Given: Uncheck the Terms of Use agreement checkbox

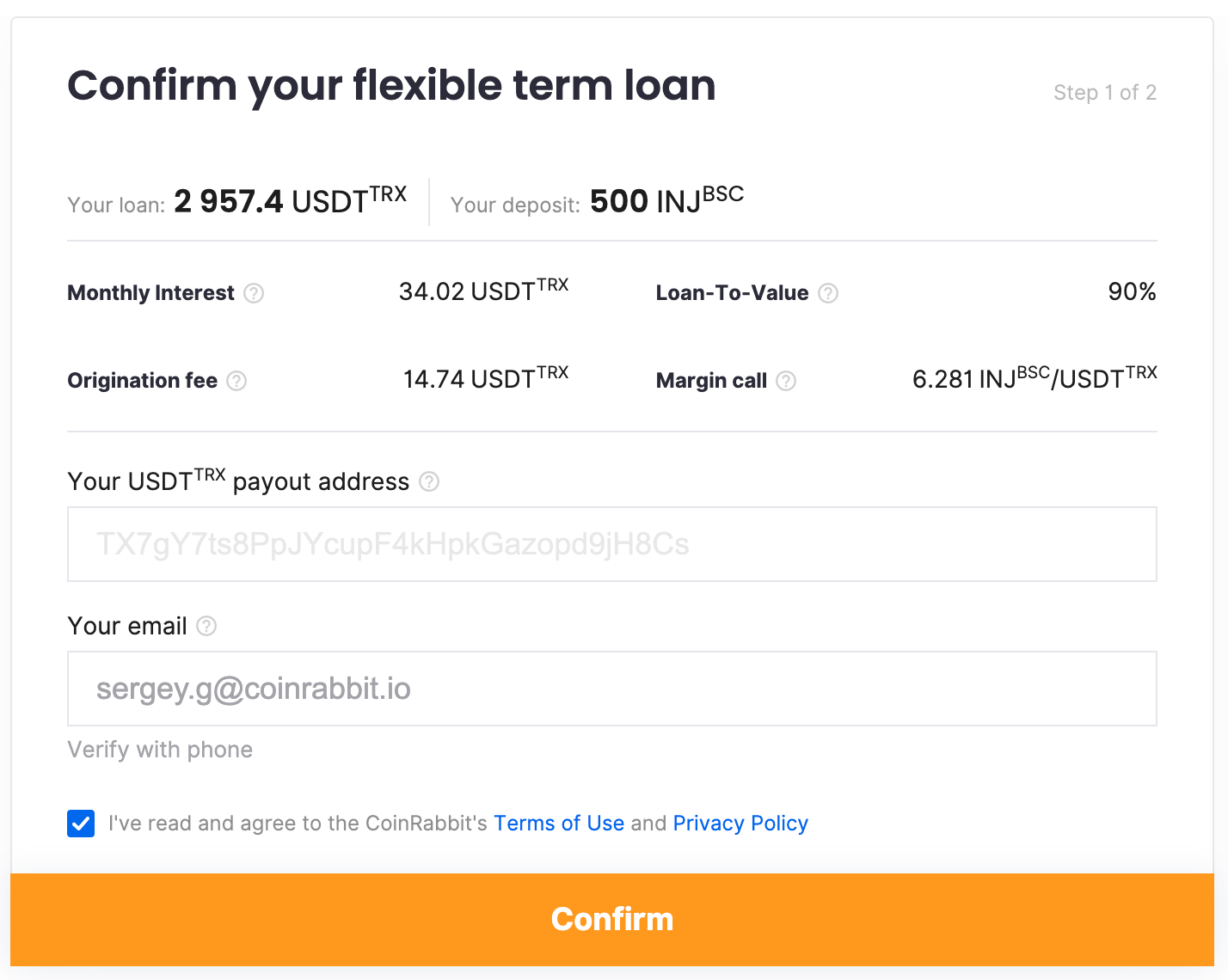Looking at the screenshot, I should (x=80, y=823).
